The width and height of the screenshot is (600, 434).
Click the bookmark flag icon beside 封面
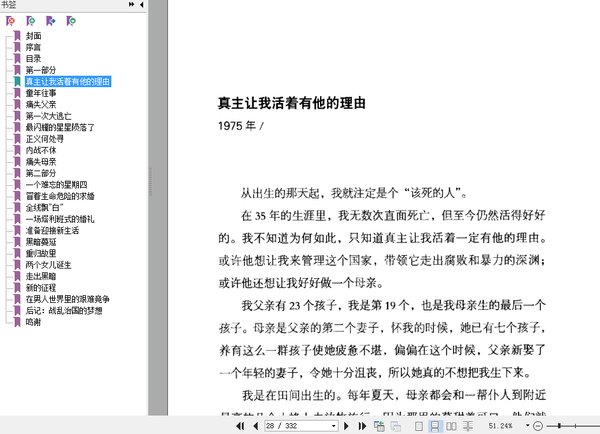17,36
